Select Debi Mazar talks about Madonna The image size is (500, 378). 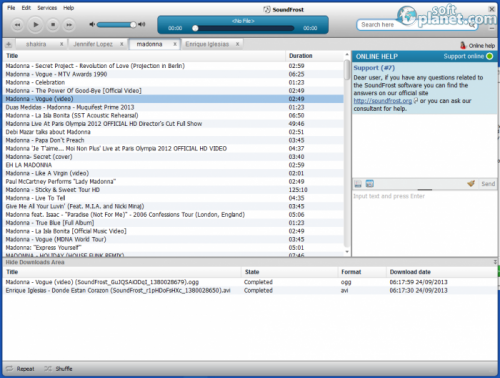[x=173, y=132]
